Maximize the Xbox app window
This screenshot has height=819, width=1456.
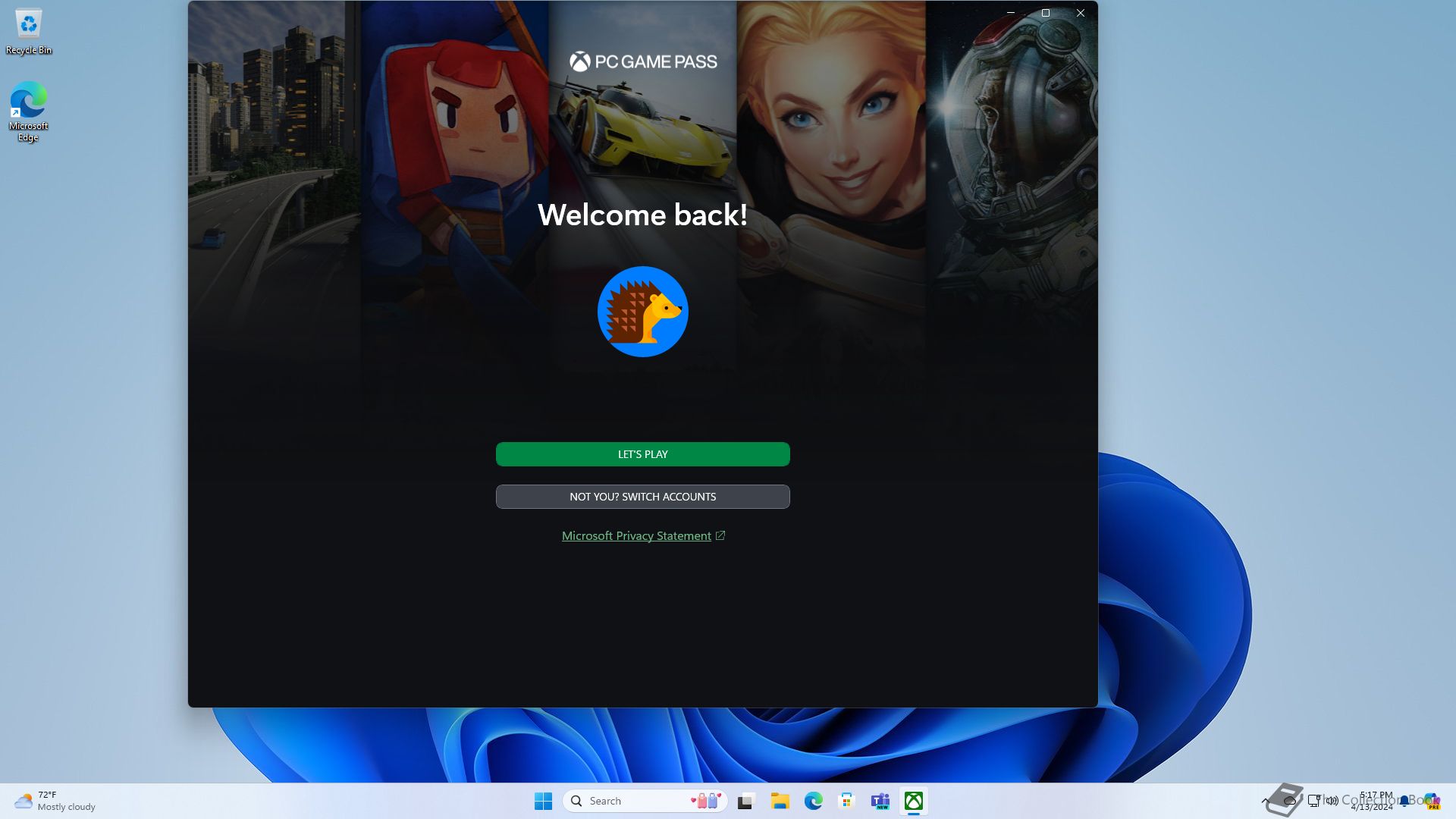coord(1046,13)
